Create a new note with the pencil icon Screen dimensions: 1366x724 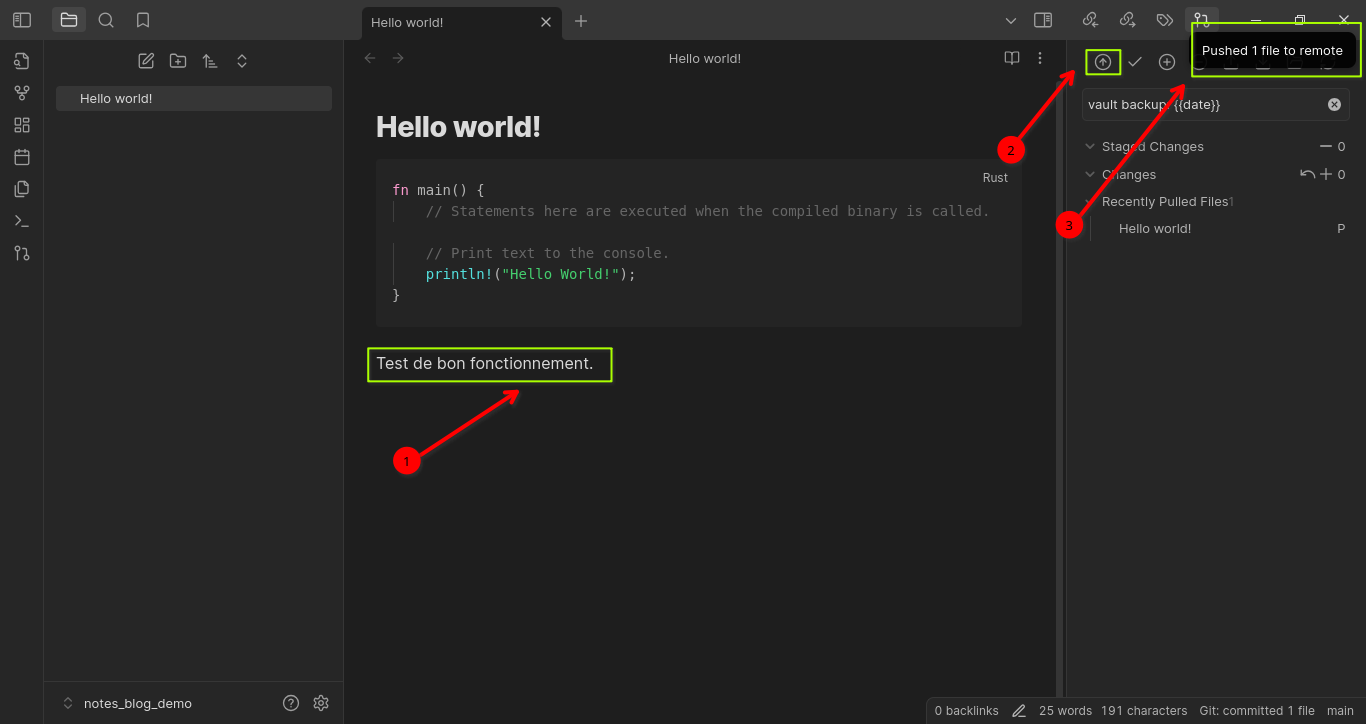[x=146, y=61]
